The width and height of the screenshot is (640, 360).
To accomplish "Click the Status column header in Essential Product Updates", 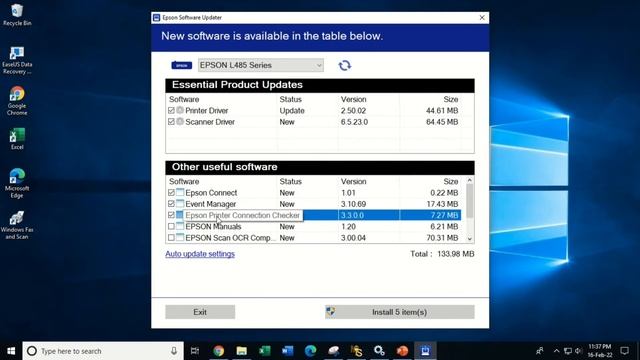I will click(x=291, y=99).
